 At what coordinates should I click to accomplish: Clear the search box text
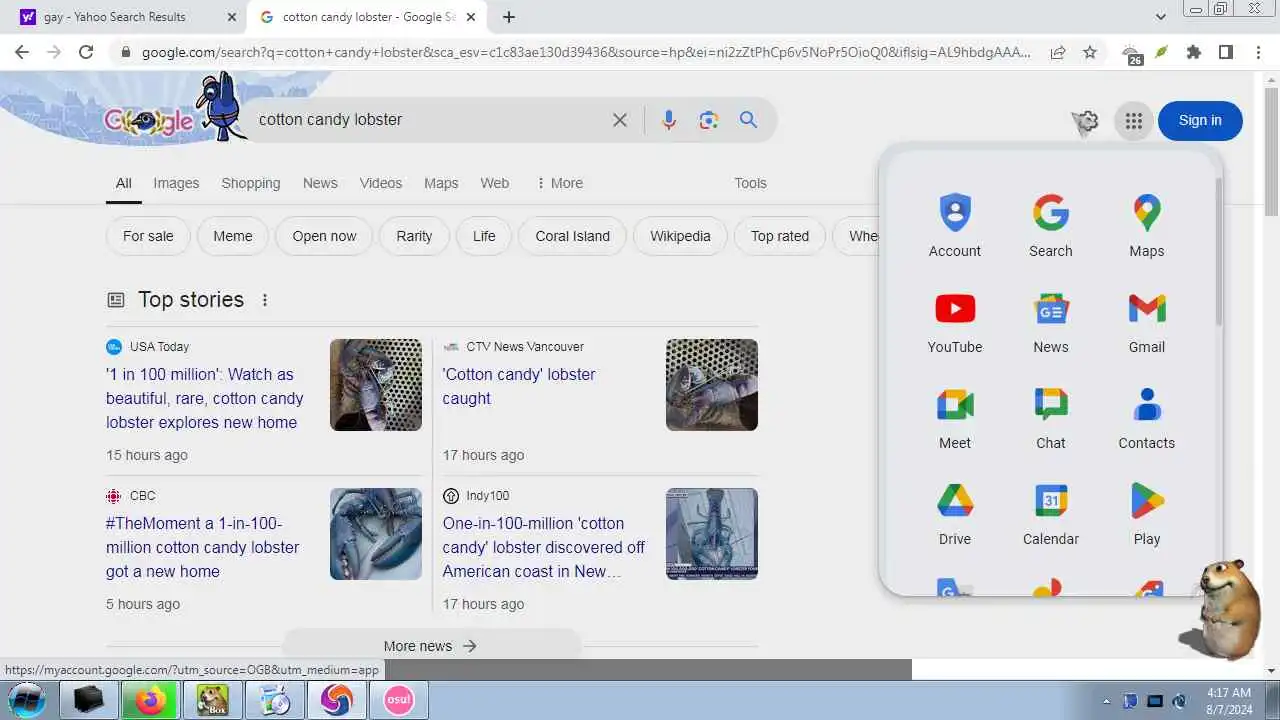click(x=620, y=120)
